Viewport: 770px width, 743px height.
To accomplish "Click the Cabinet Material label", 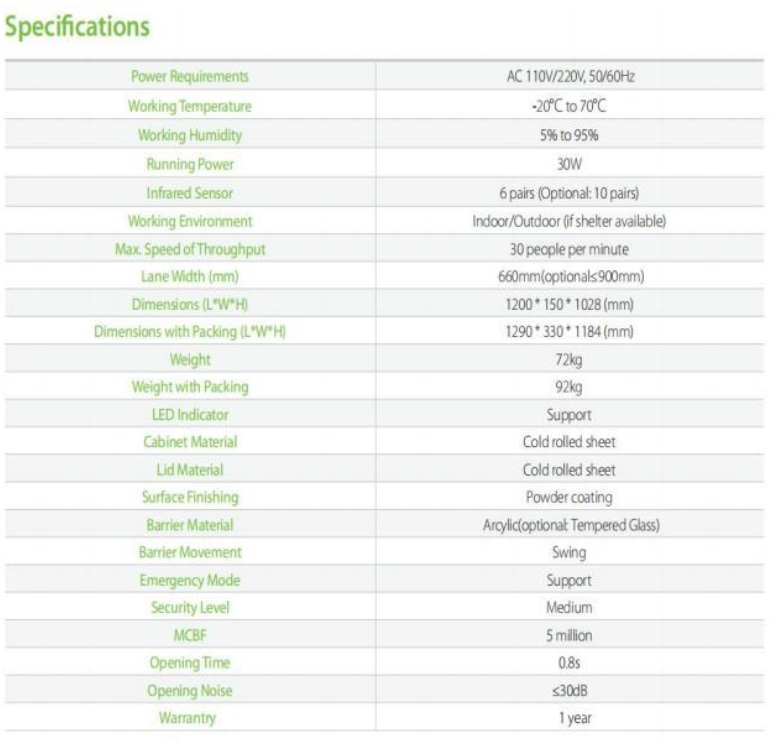I will [x=190, y=442].
